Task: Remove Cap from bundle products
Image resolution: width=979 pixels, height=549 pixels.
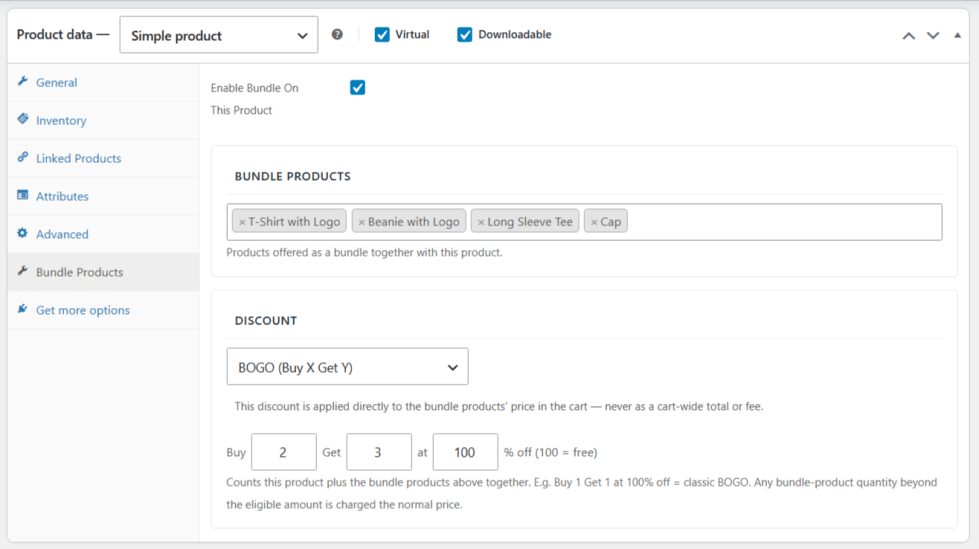Action: pos(594,222)
